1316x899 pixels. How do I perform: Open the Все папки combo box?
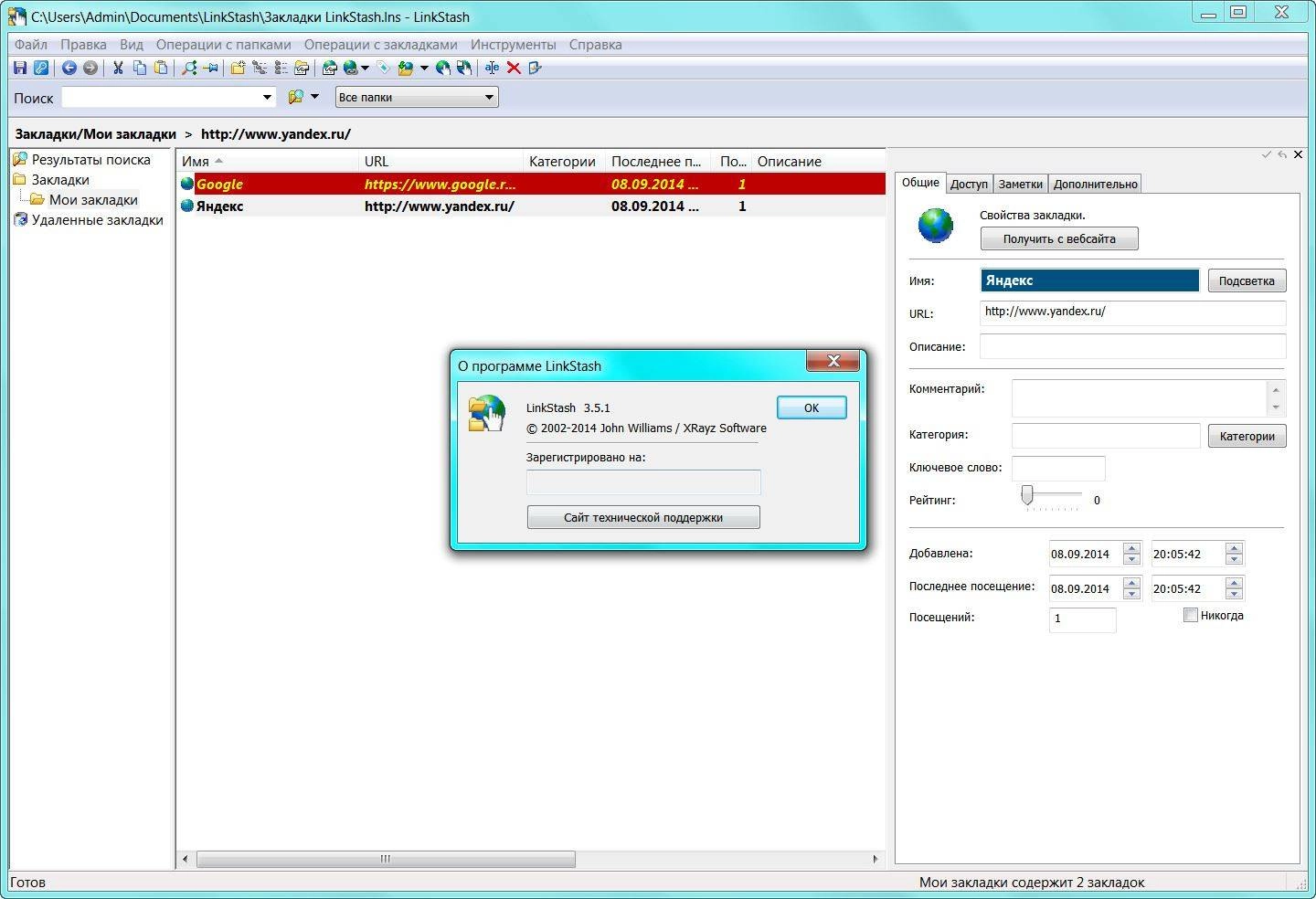tap(417, 97)
